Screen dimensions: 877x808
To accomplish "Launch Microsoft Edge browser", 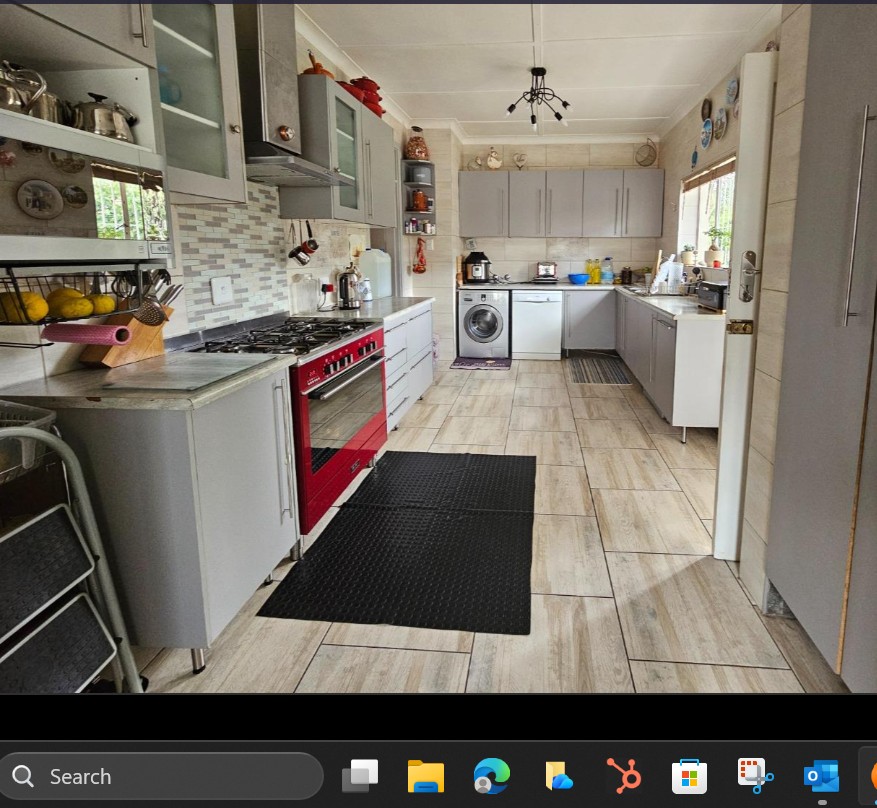I will pyautogui.click(x=491, y=776).
